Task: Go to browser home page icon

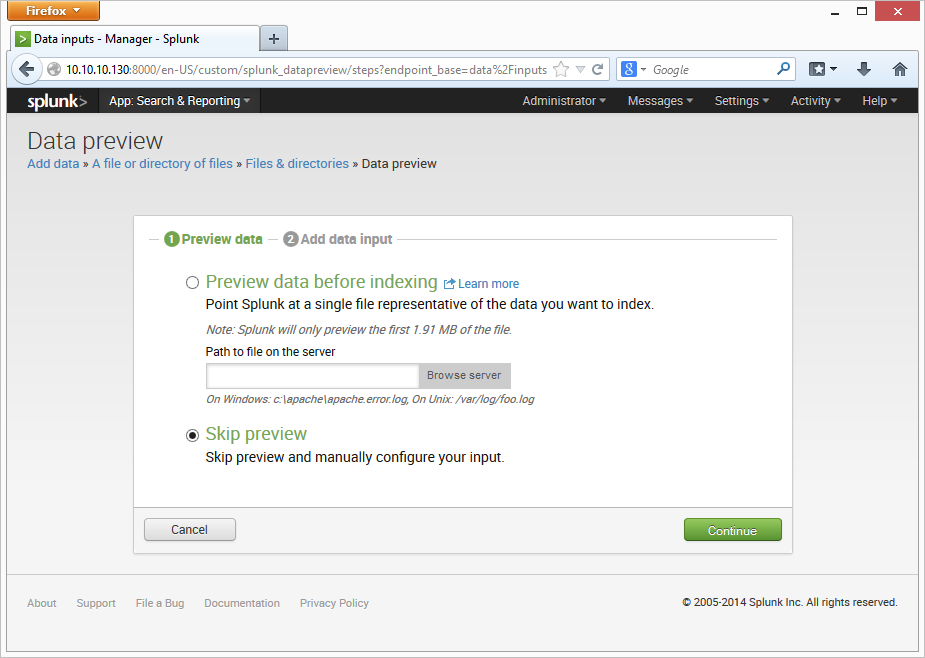Action: (x=899, y=70)
